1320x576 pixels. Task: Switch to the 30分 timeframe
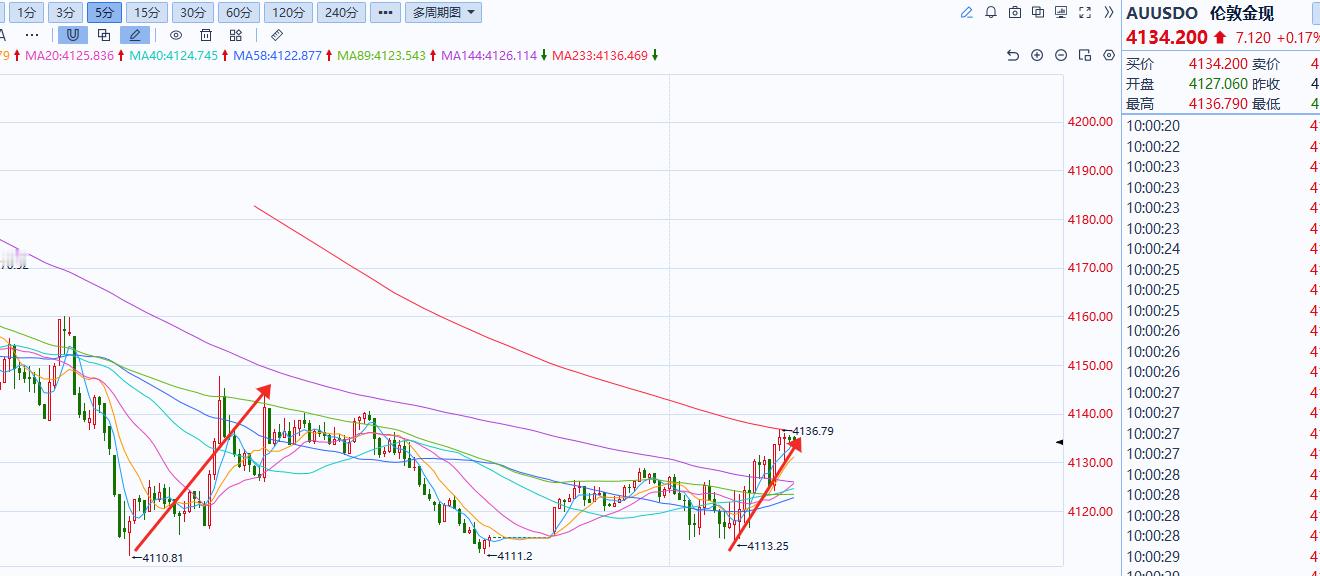(192, 13)
